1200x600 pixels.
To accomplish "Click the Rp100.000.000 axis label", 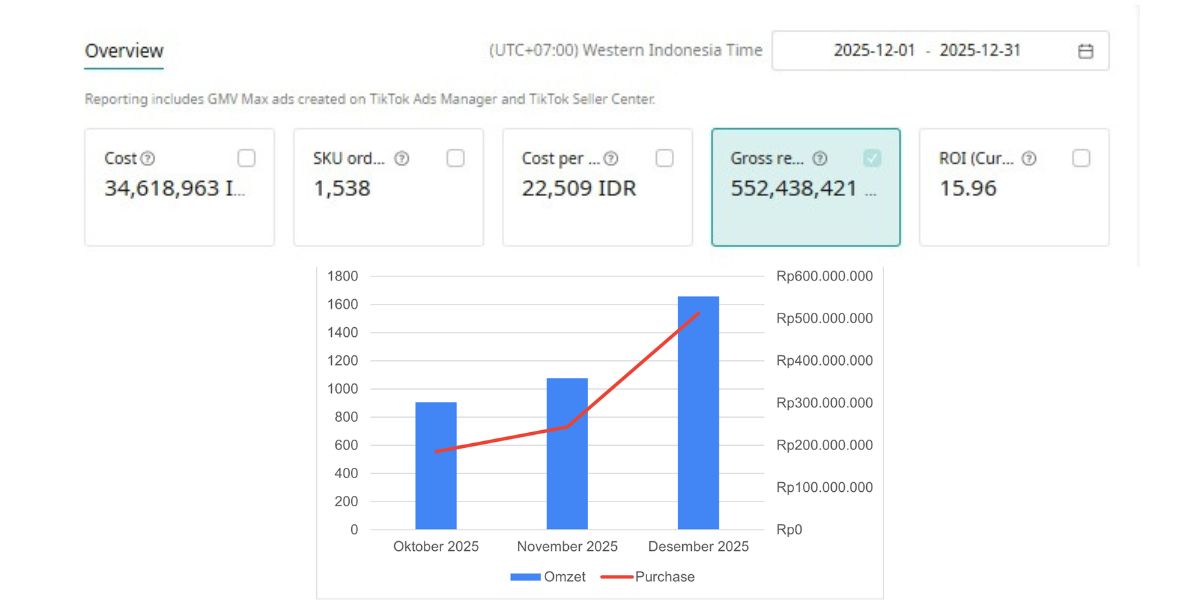I will [x=825, y=487].
